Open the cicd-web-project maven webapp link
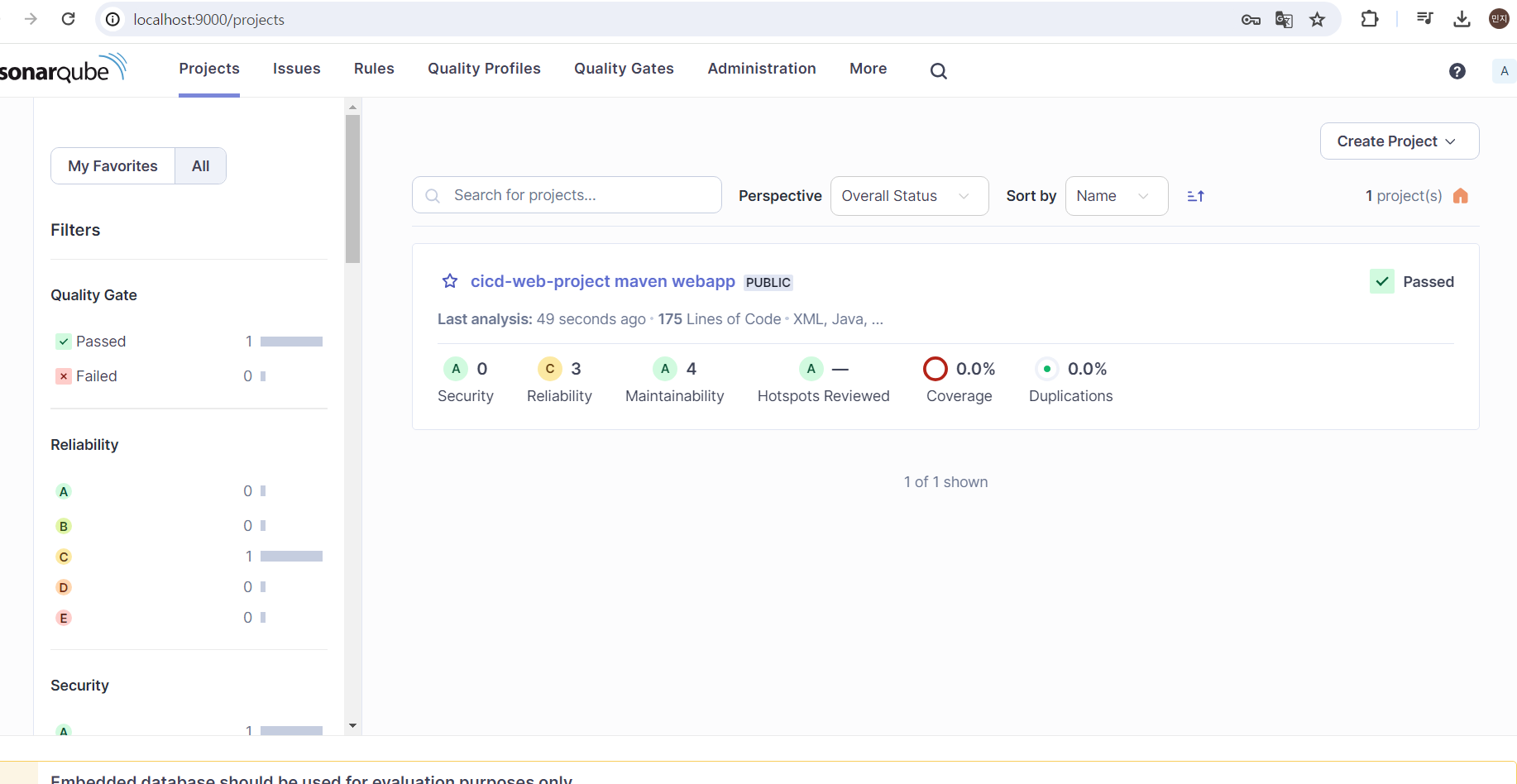Screen dimensions: 1517x784 [x=603, y=281]
